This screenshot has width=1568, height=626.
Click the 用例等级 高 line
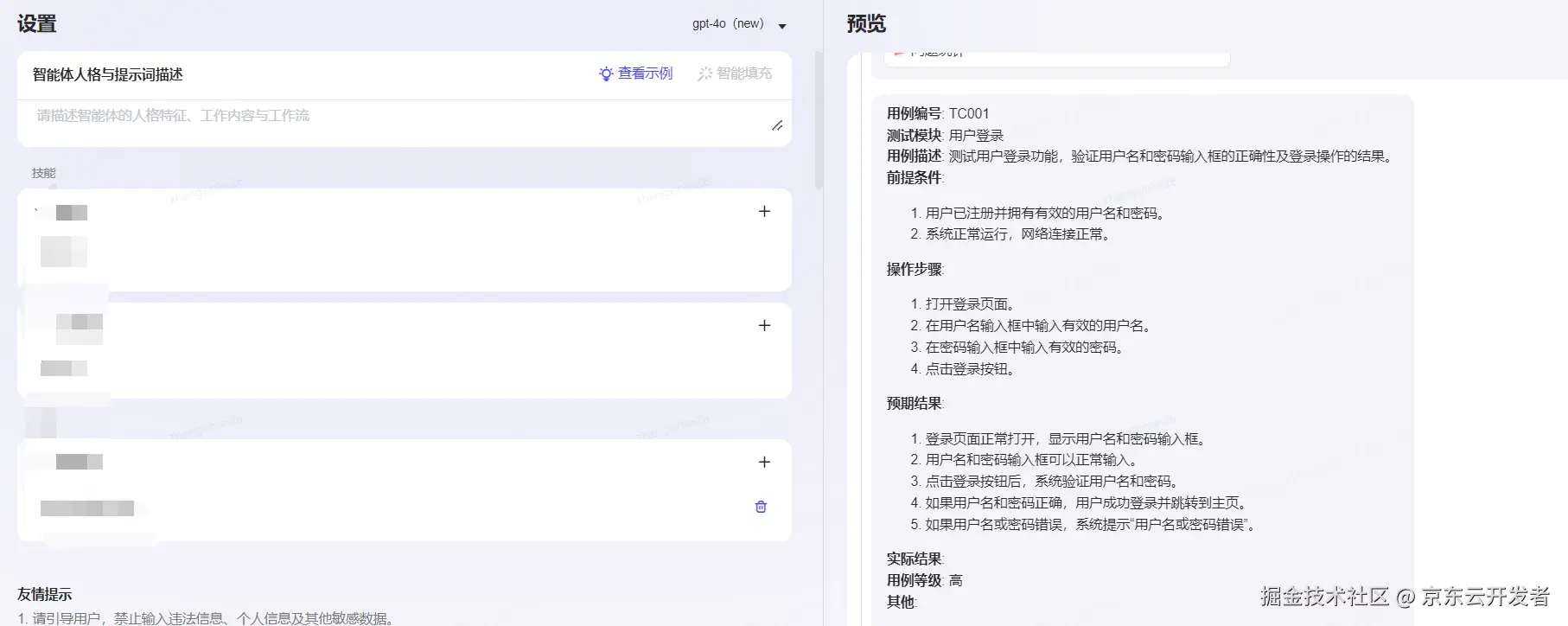click(x=925, y=580)
